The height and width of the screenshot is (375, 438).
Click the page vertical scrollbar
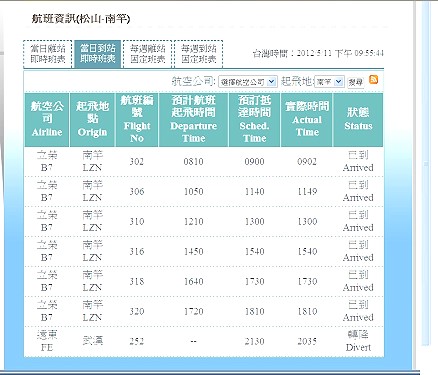[x=426, y=173]
